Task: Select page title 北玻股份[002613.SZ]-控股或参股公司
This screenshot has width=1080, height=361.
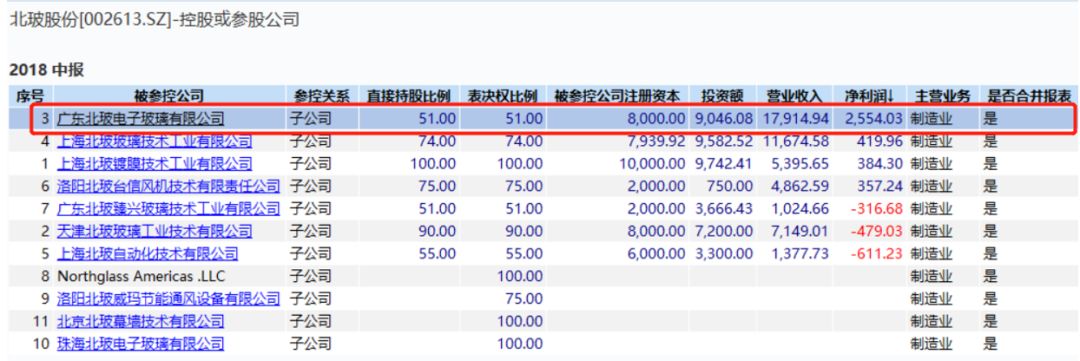Action: (x=154, y=20)
